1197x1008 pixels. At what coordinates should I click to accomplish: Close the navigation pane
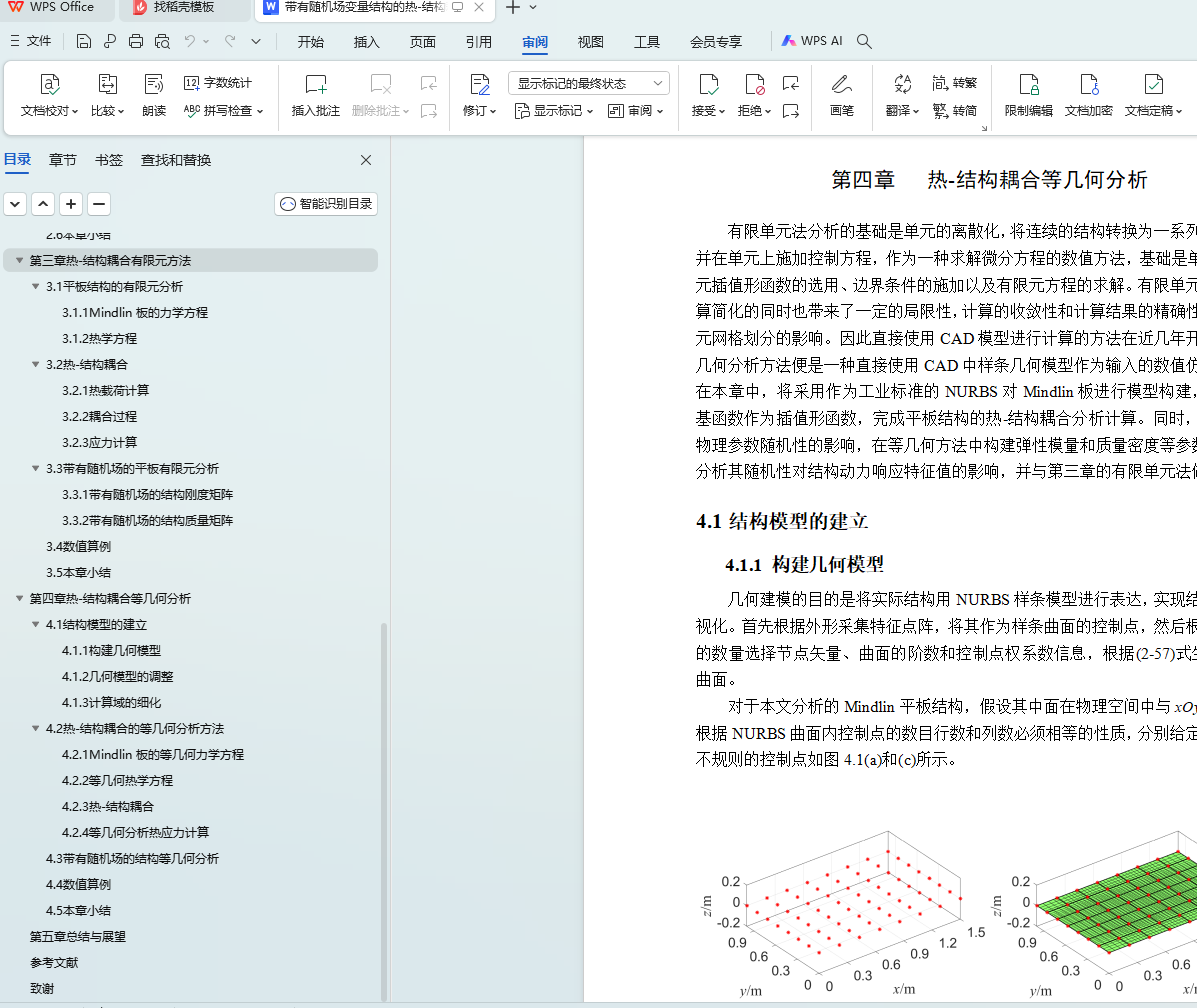pyautogui.click(x=366, y=160)
